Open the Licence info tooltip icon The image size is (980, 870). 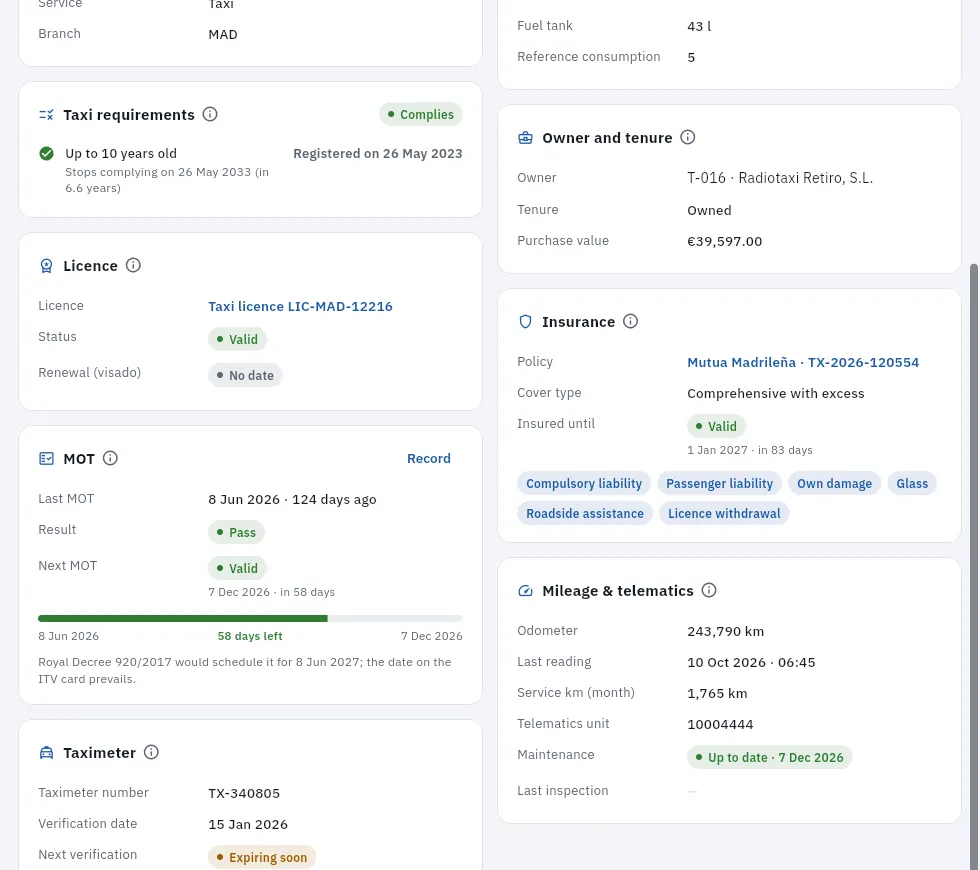tap(133, 266)
